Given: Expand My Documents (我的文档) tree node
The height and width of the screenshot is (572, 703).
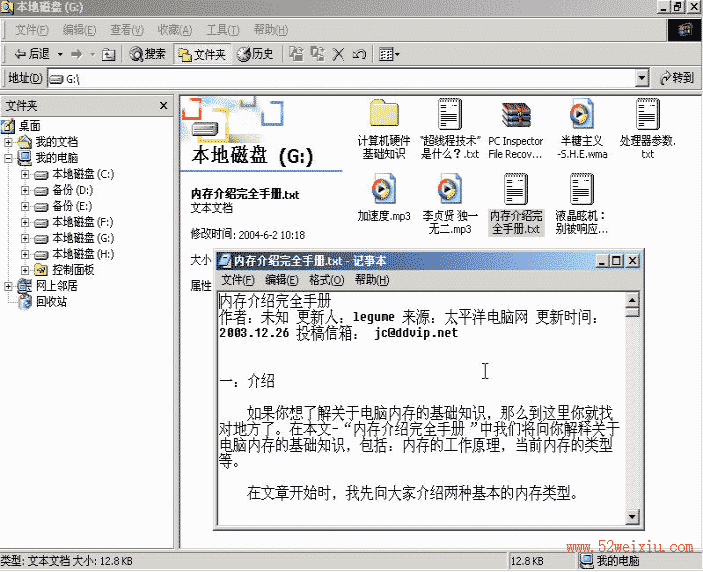Looking at the screenshot, I should pyautogui.click(x=8, y=142).
